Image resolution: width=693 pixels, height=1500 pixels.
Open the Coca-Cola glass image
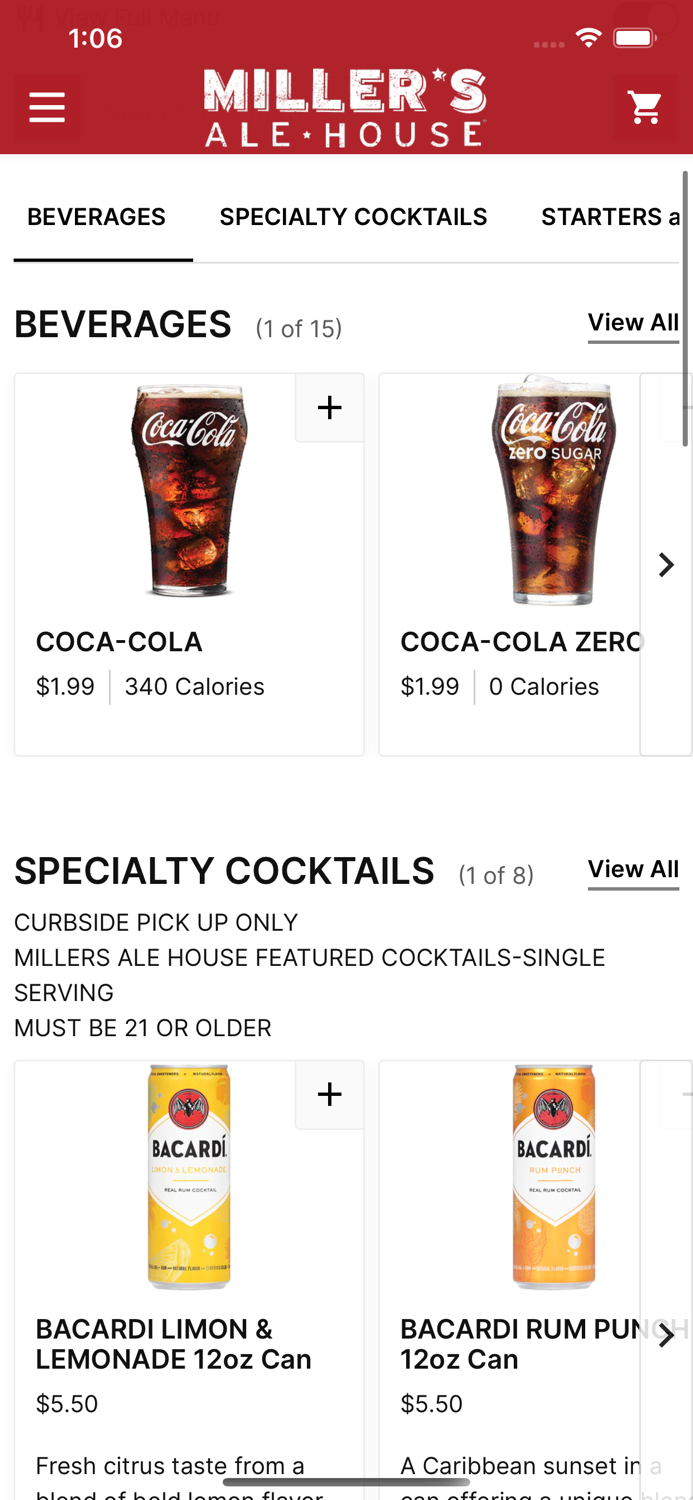pyautogui.click(x=189, y=490)
